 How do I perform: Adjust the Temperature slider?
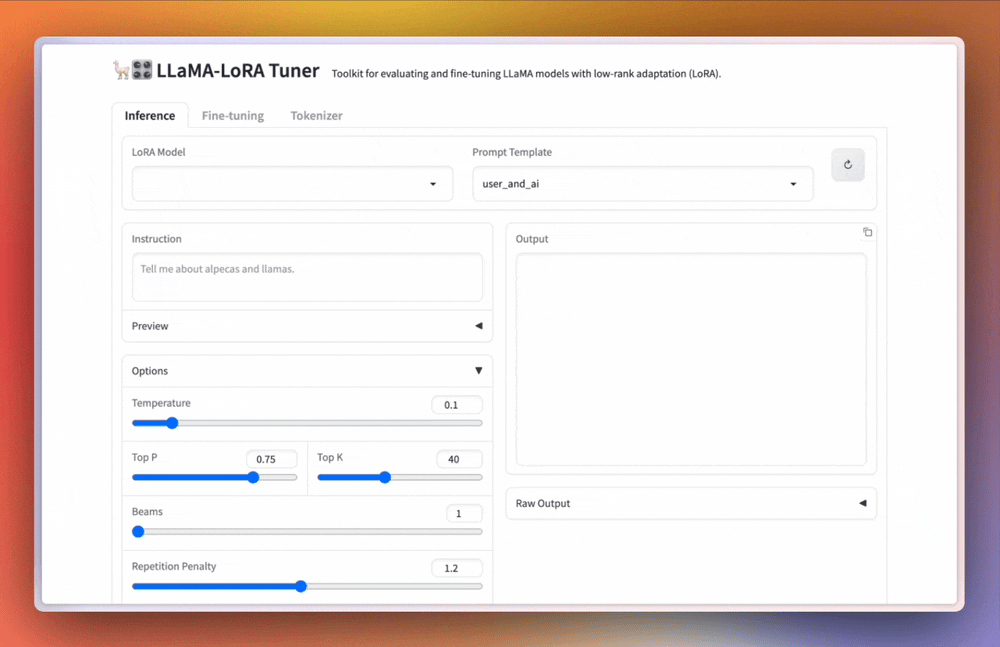pyautogui.click(x=307, y=423)
